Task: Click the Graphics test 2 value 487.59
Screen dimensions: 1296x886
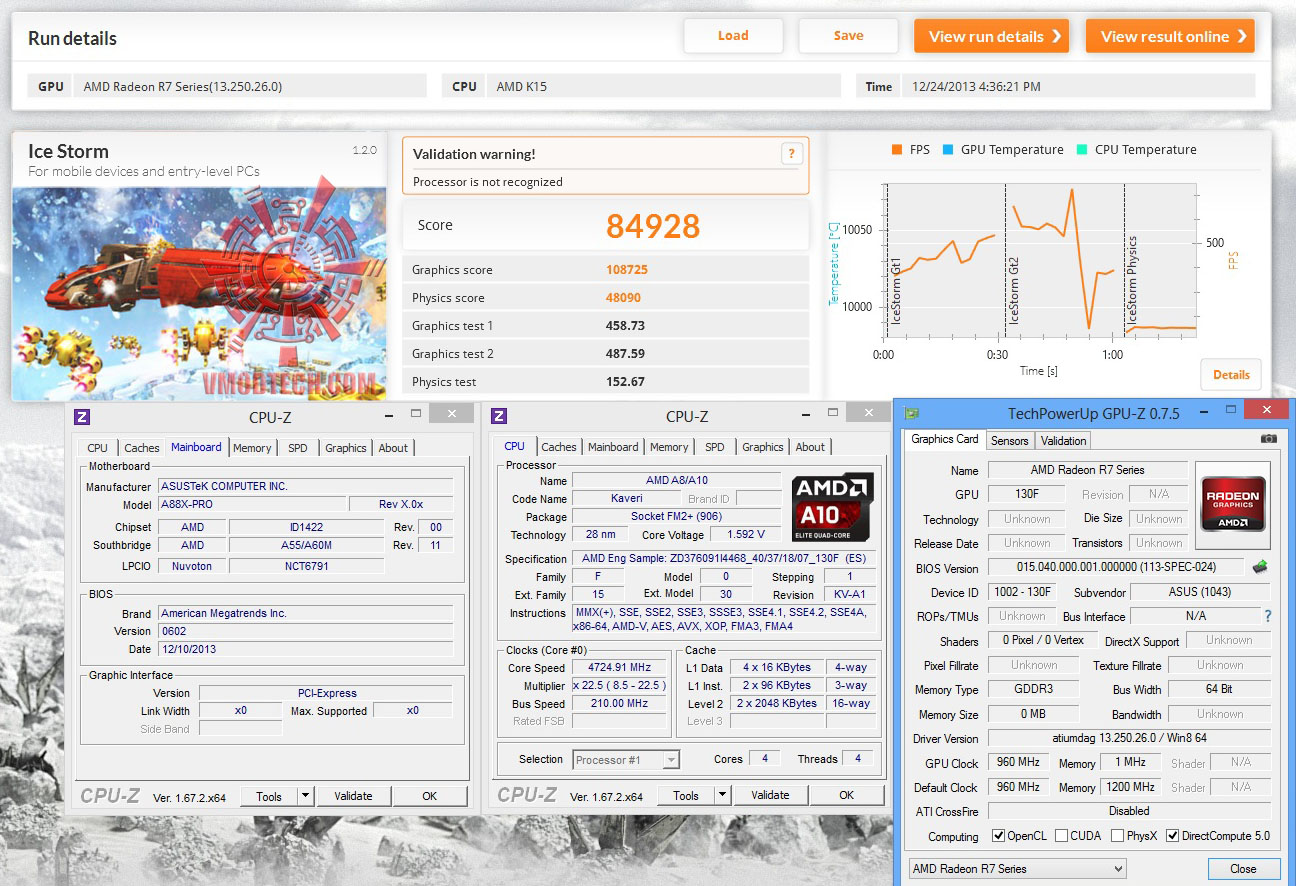Action: (x=625, y=354)
